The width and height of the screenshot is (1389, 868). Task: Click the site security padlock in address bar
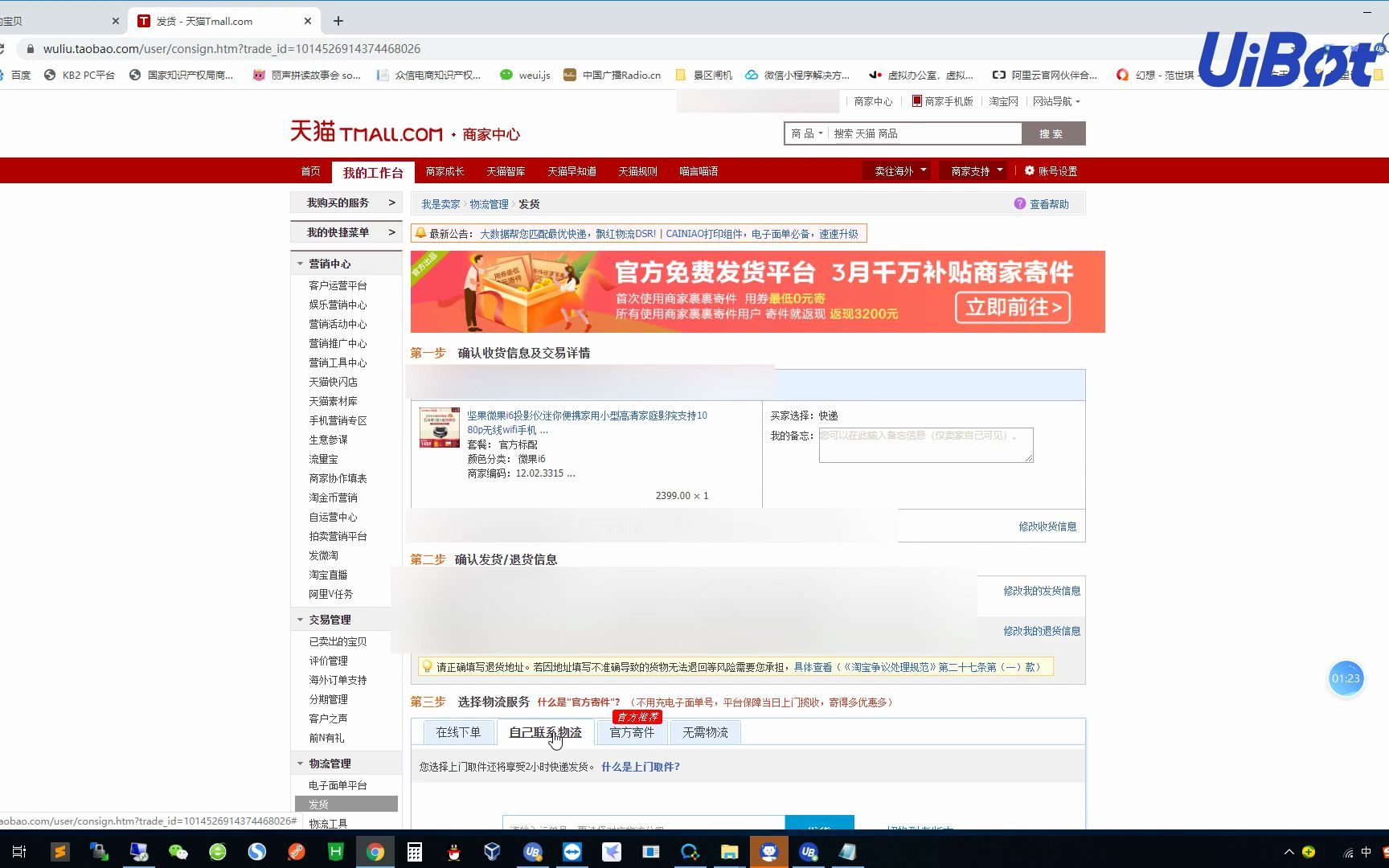pos(29,49)
